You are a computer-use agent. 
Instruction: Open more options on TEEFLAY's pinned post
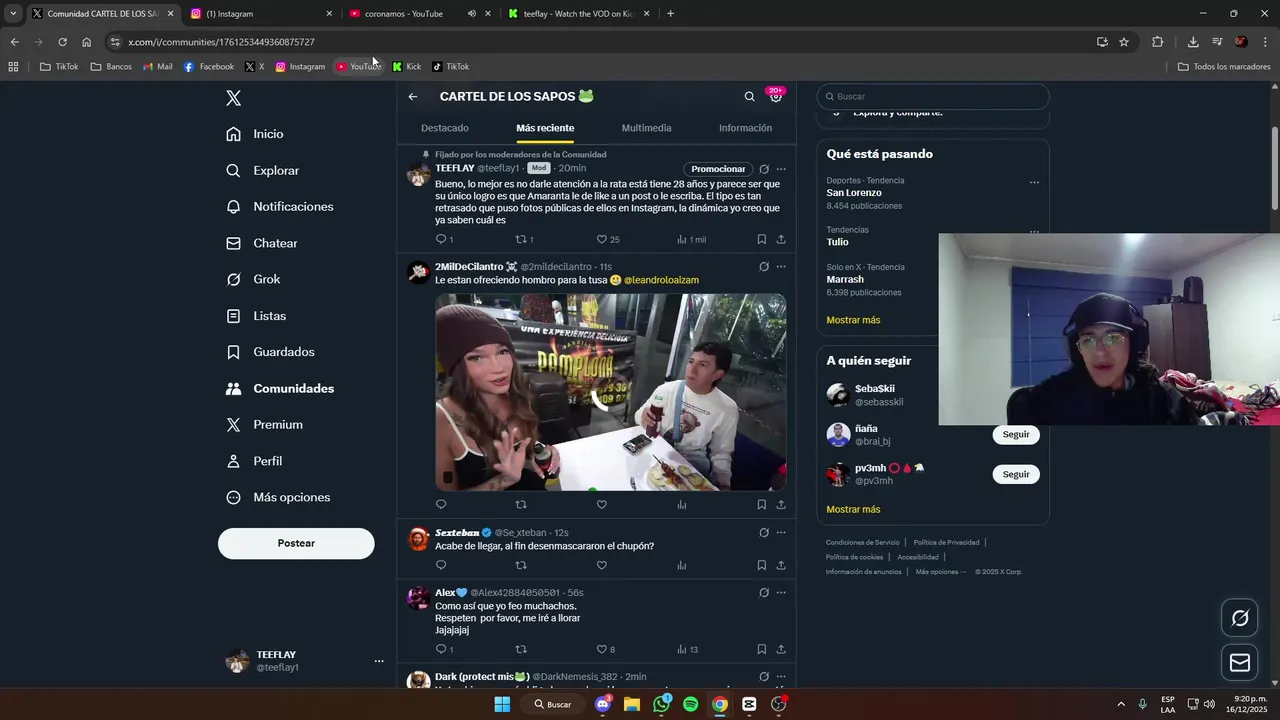pos(781,169)
